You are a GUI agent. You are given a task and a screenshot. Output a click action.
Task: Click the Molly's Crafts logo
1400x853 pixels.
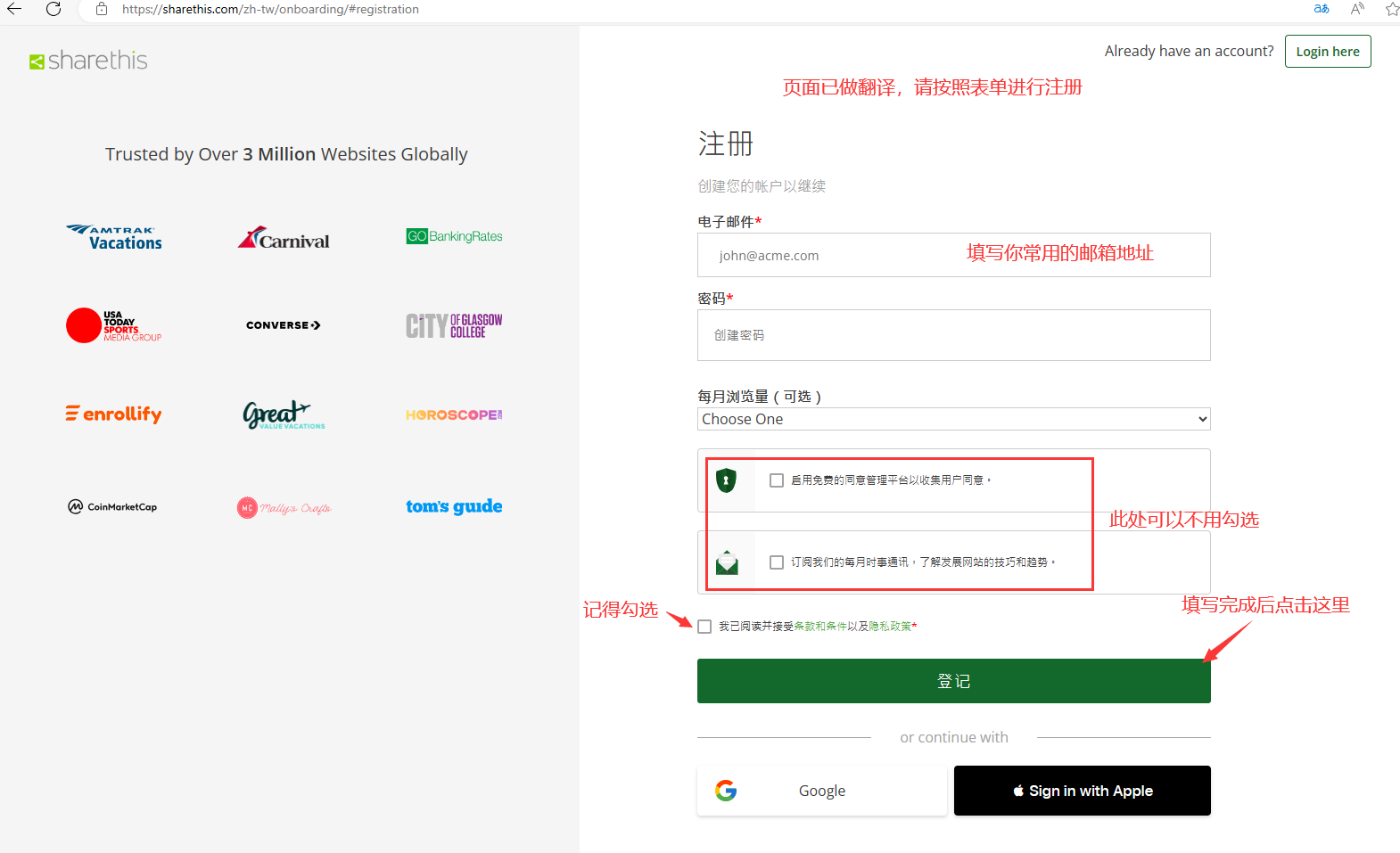[284, 507]
